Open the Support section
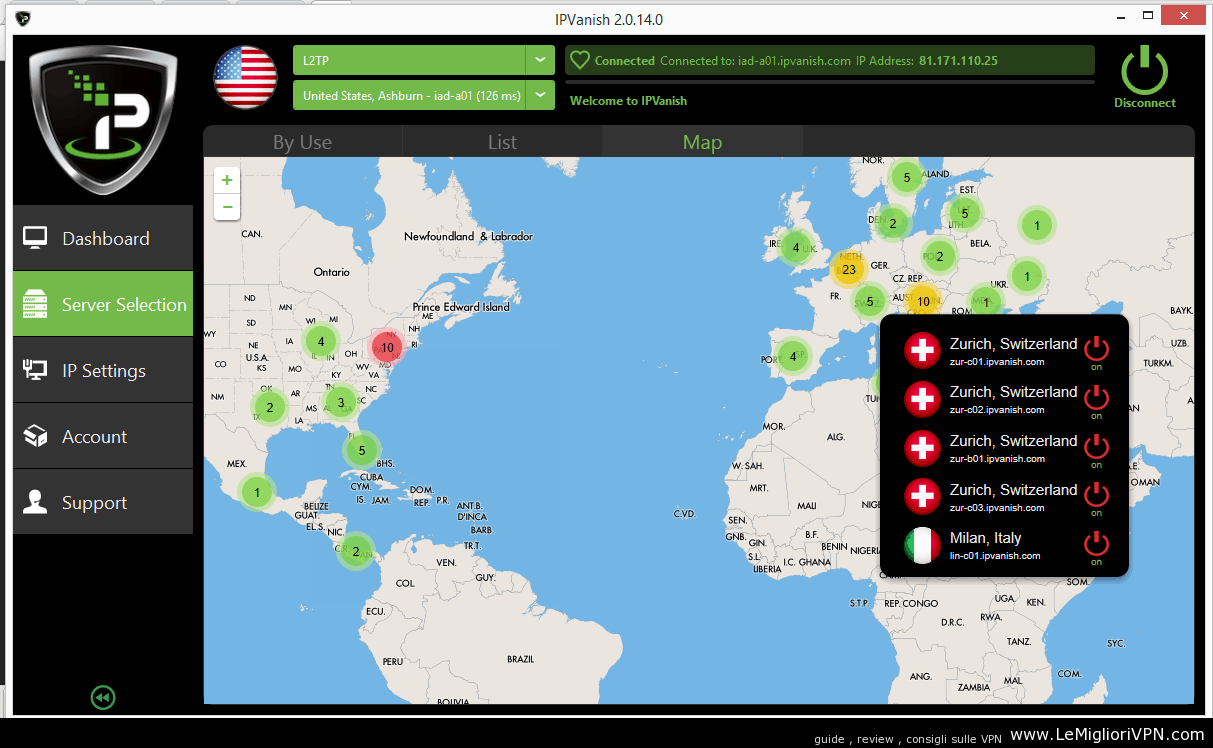The height and width of the screenshot is (748, 1213). point(103,502)
